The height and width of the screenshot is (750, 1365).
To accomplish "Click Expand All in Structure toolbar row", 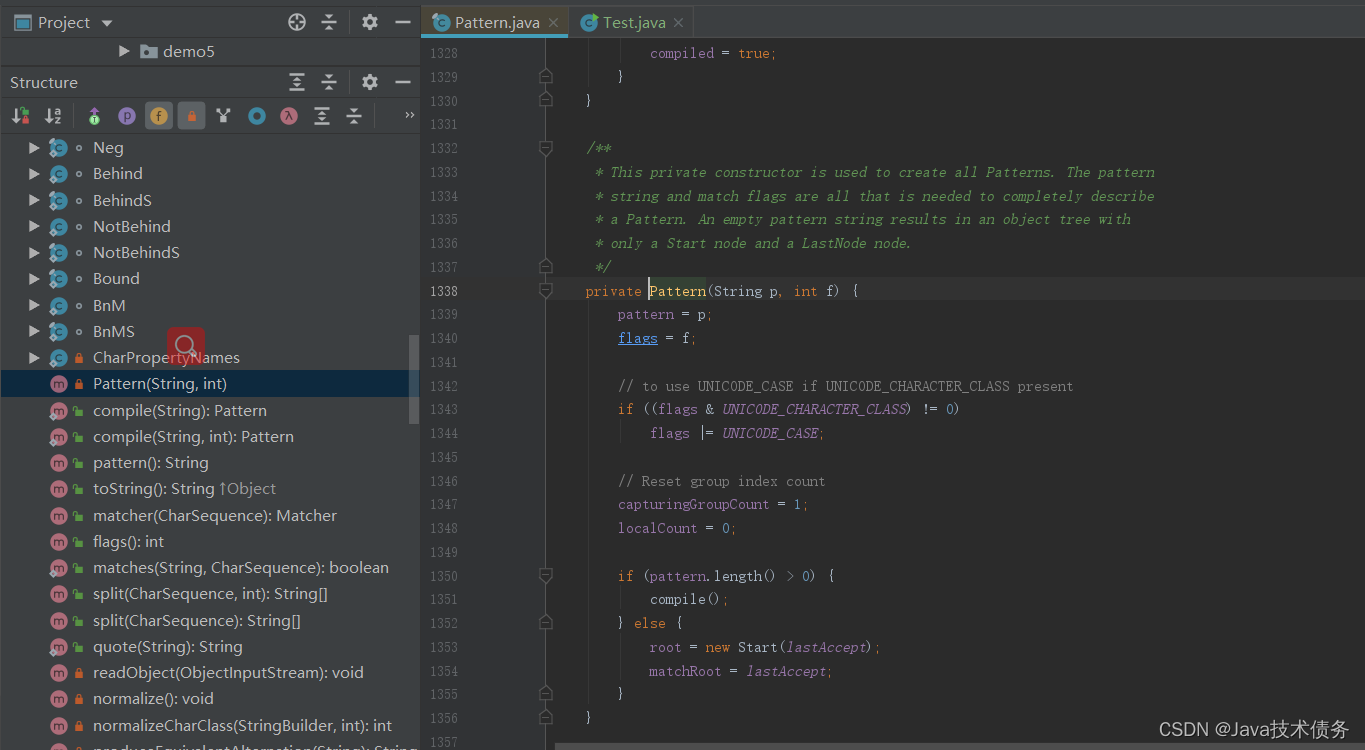I will tap(322, 116).
